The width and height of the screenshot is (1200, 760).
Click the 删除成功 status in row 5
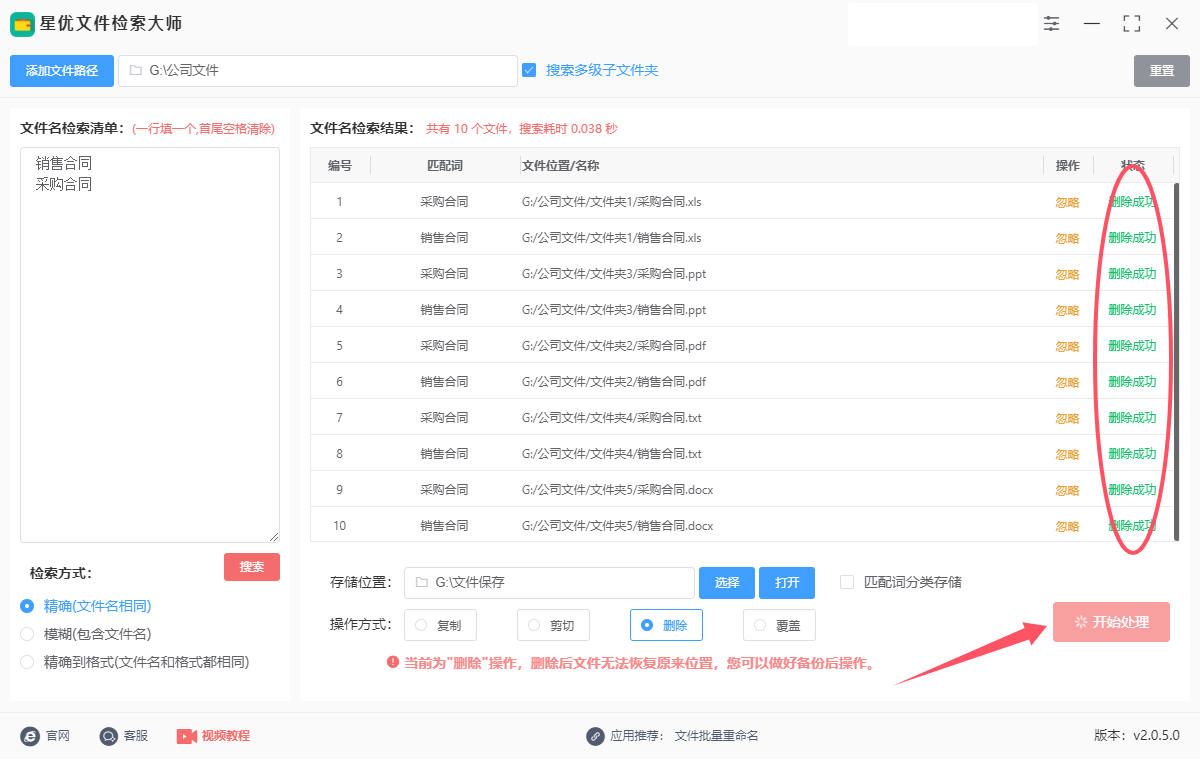point(1132,346)
